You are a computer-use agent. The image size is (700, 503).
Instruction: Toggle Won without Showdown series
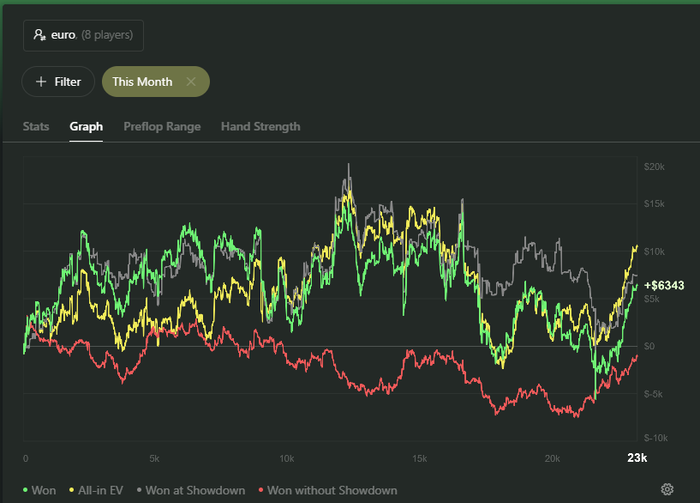(332, 490)
